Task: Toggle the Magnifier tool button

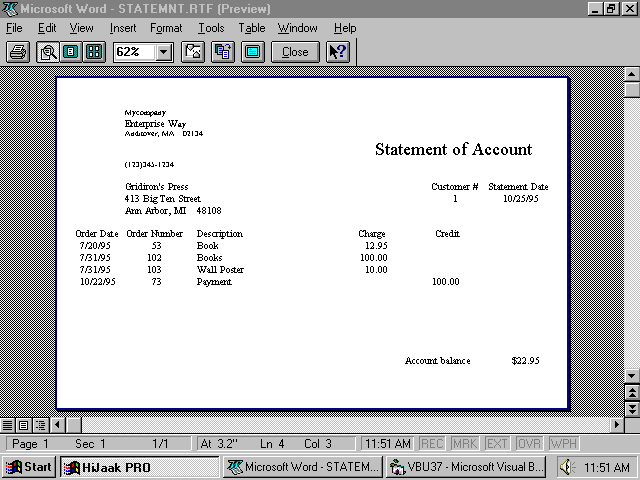Action: tap(48, 51)
